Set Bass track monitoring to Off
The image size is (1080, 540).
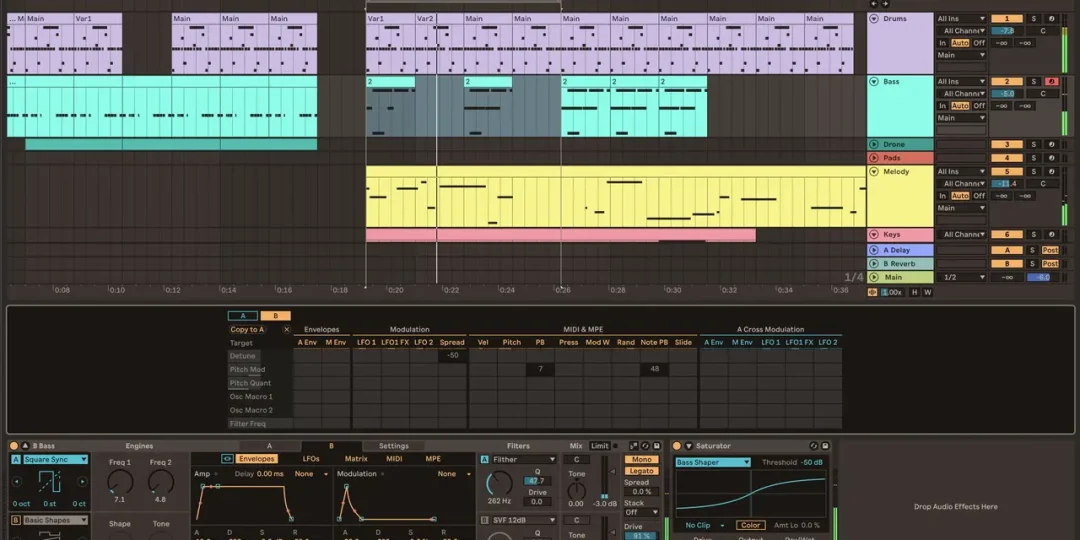tap(978, 106)
